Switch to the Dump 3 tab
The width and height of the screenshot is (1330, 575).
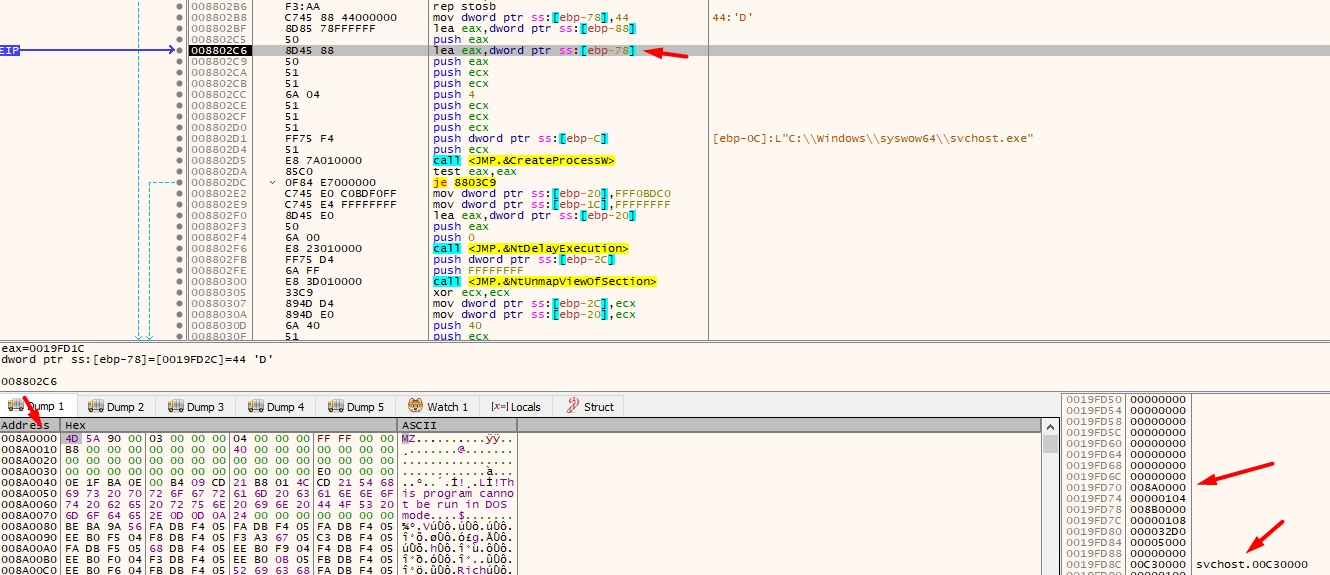pyautogui.click(x=196, y=406)
